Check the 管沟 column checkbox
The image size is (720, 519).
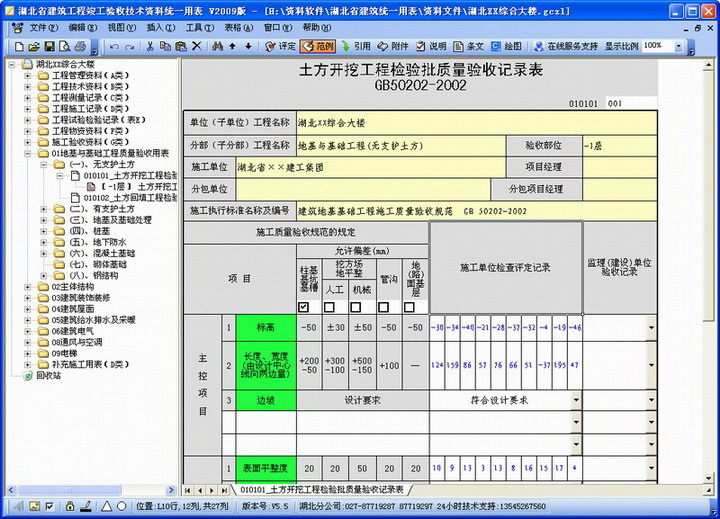(383, 307)
